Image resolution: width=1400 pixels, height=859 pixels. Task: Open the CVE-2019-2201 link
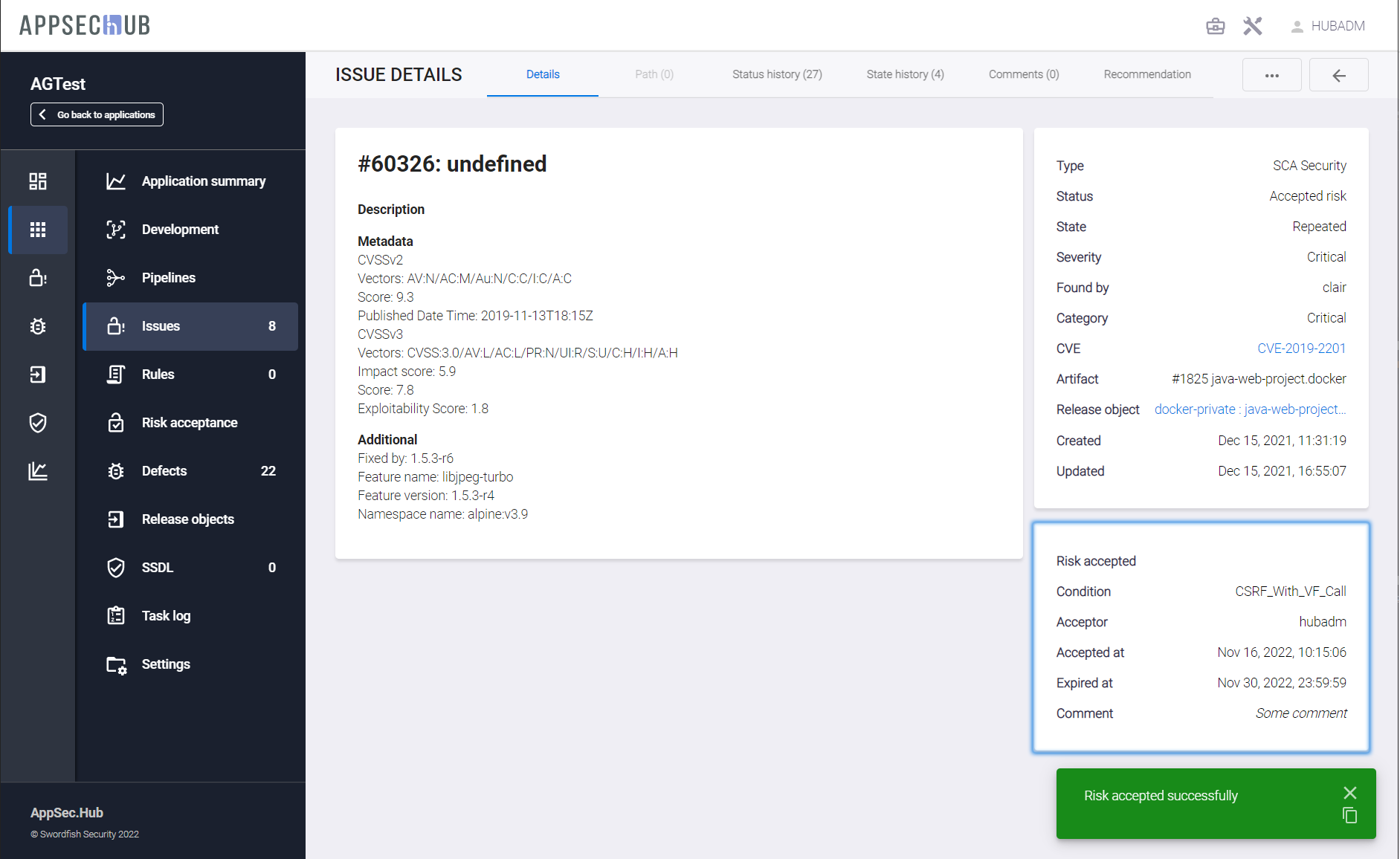pyautogui.click(x=1301, y=349)
